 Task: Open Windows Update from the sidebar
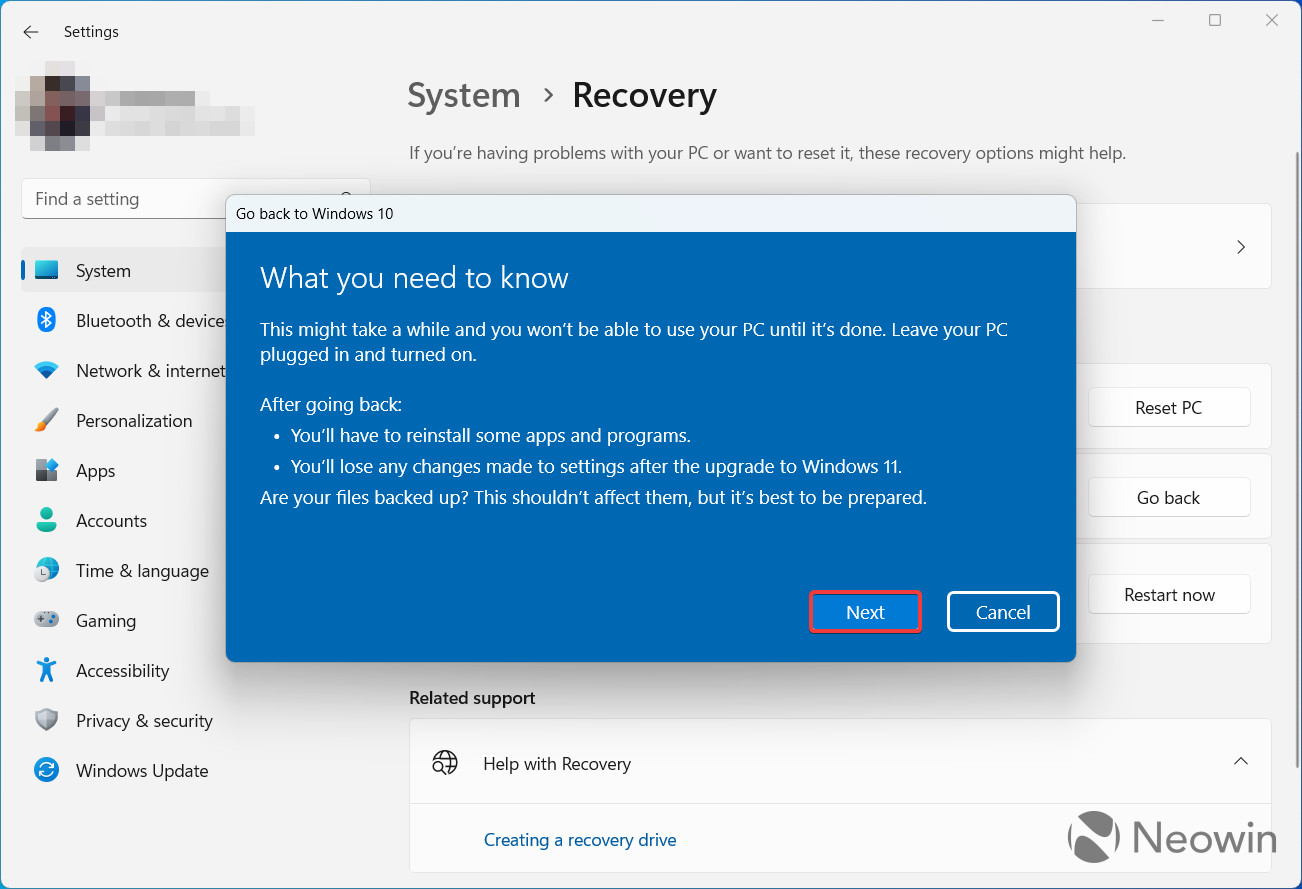(141, 771)
